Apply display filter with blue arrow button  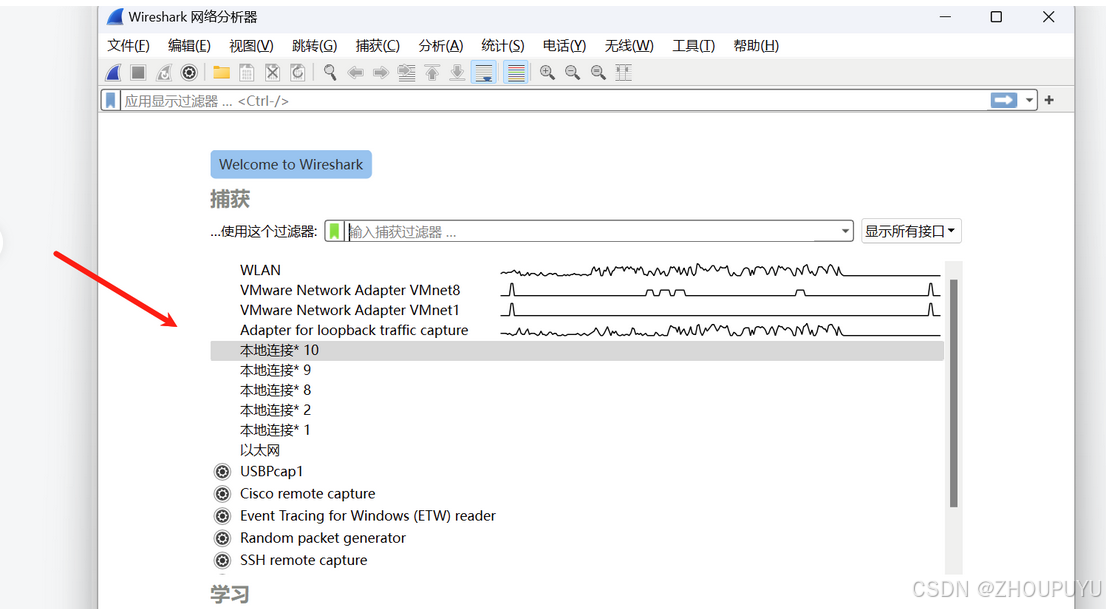(x=1004, y=100)
